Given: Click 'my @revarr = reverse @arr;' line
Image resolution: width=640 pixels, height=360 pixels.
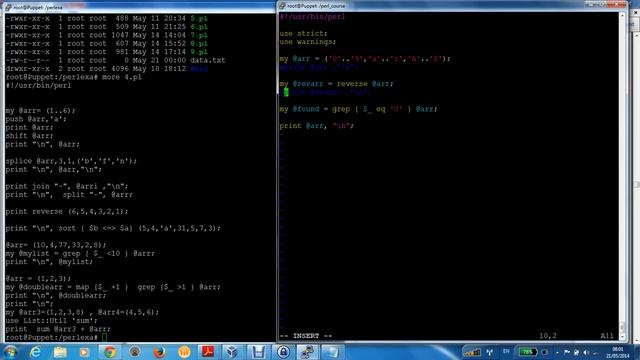Looking at the screenshot, I should (x=337, y=84).
